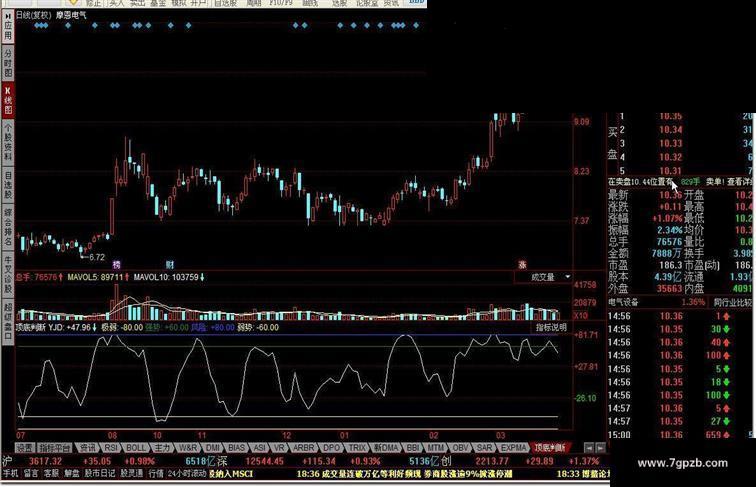Select the 主力 indicator tab
The image size is (756, 487).
point(162,448)
